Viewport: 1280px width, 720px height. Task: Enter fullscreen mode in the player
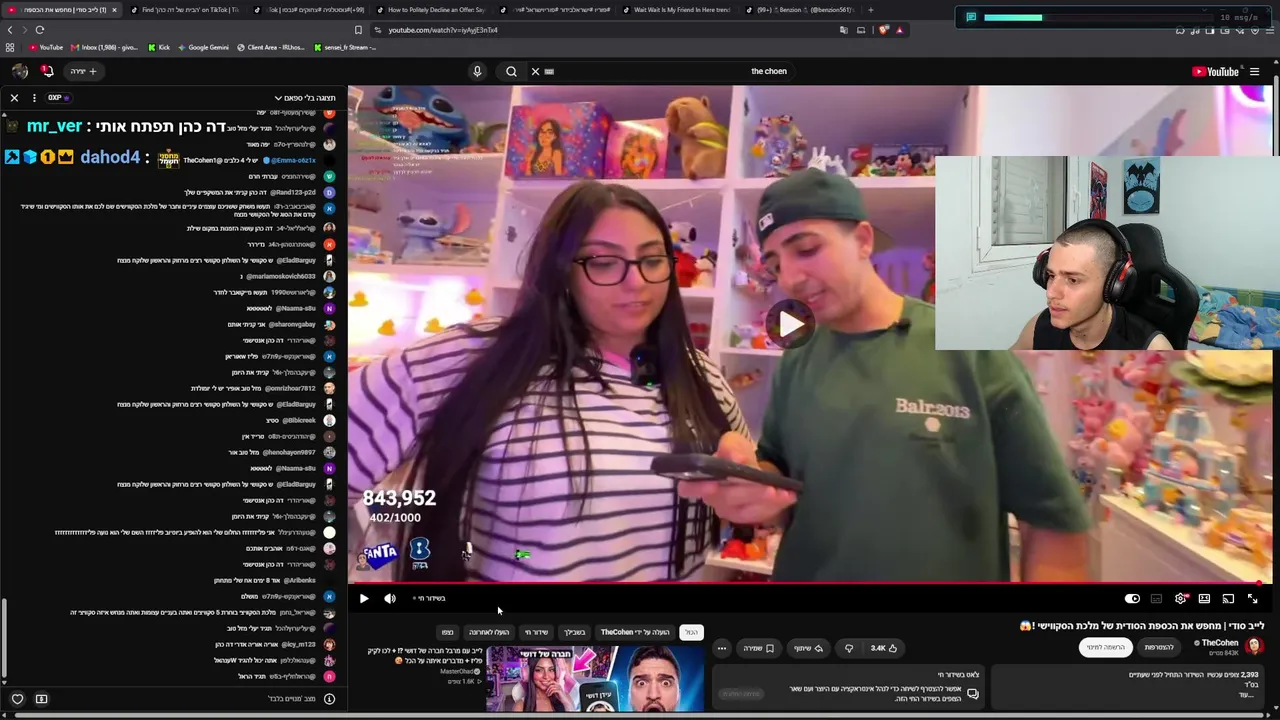click(1252, 598)
